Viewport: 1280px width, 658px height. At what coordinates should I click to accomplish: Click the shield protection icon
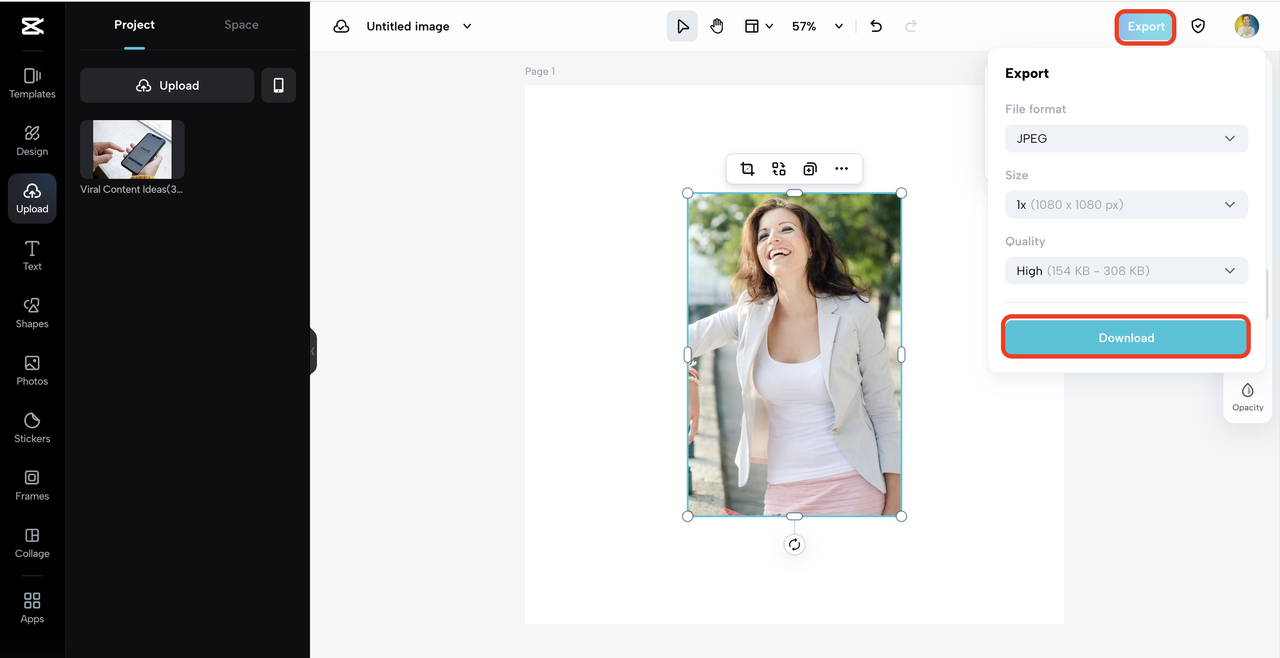(1198, 26)
